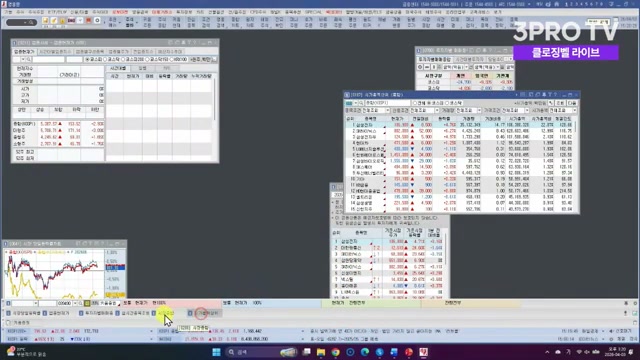This screenshot has height=360, width=640.
Task: Click magnifier icon next to stock code field
Action: point(80,303)
